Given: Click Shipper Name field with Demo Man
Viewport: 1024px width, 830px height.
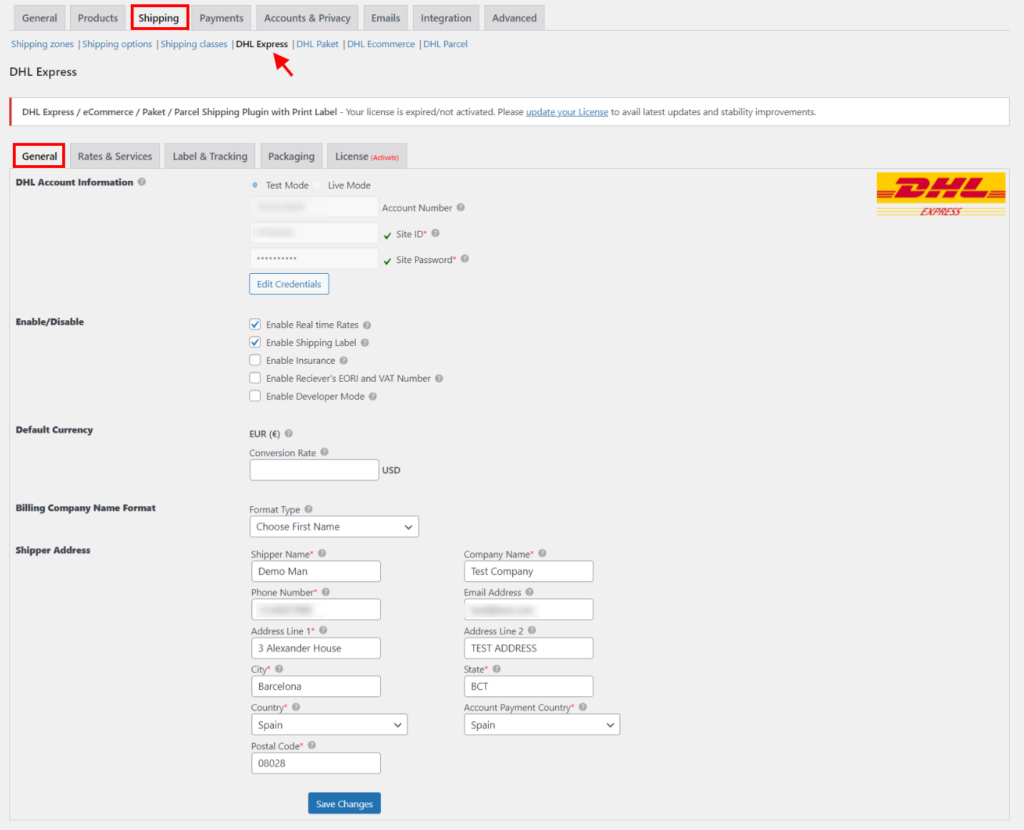Looking at the screenshot, I should [316, 571].
